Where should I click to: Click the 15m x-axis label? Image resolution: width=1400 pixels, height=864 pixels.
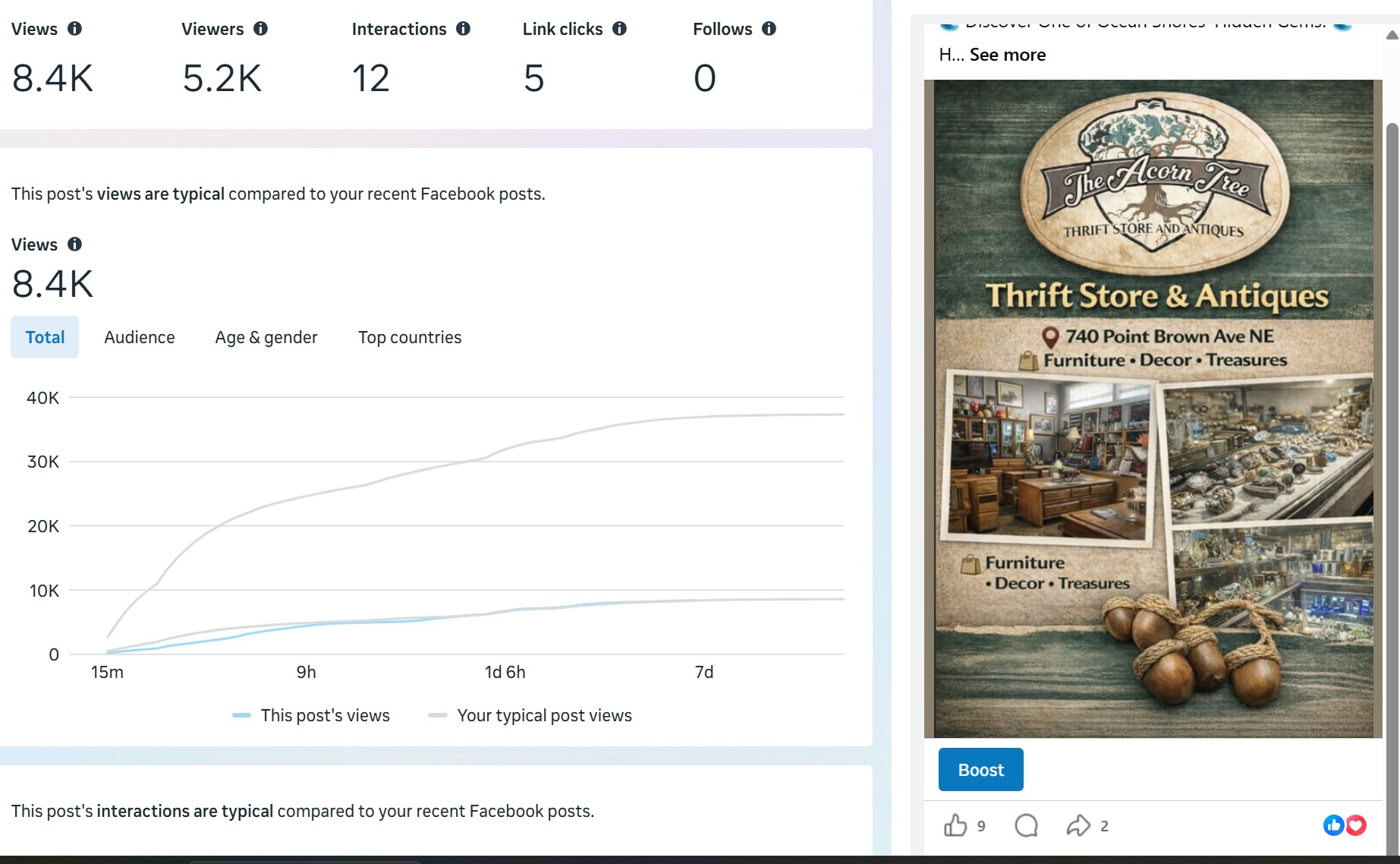point(107,672)
